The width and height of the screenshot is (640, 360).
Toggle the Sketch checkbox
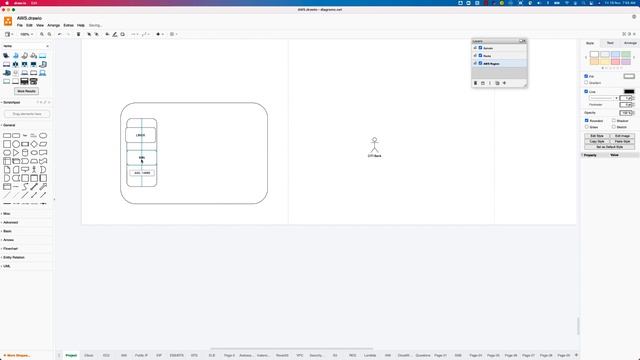[x=613, y=127]
